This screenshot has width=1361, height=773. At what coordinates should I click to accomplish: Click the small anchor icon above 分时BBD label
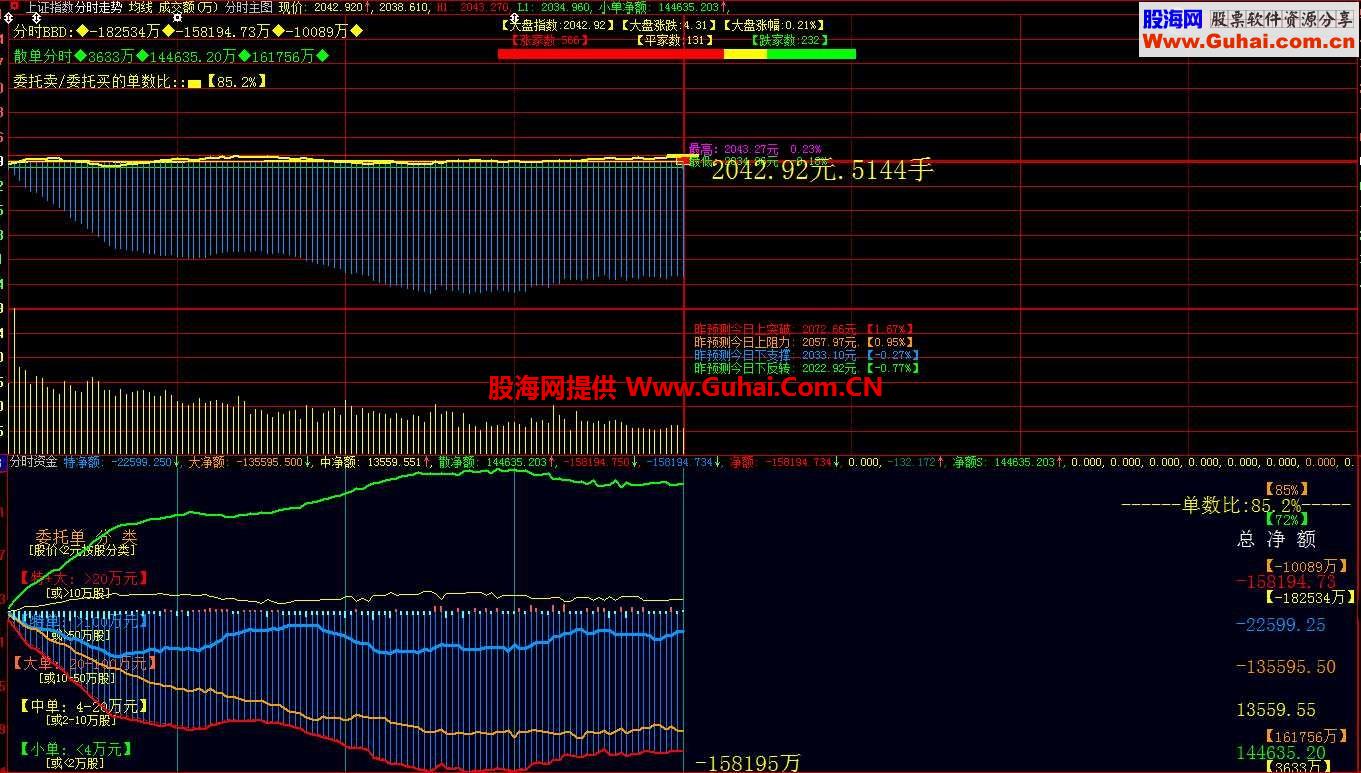34,18
